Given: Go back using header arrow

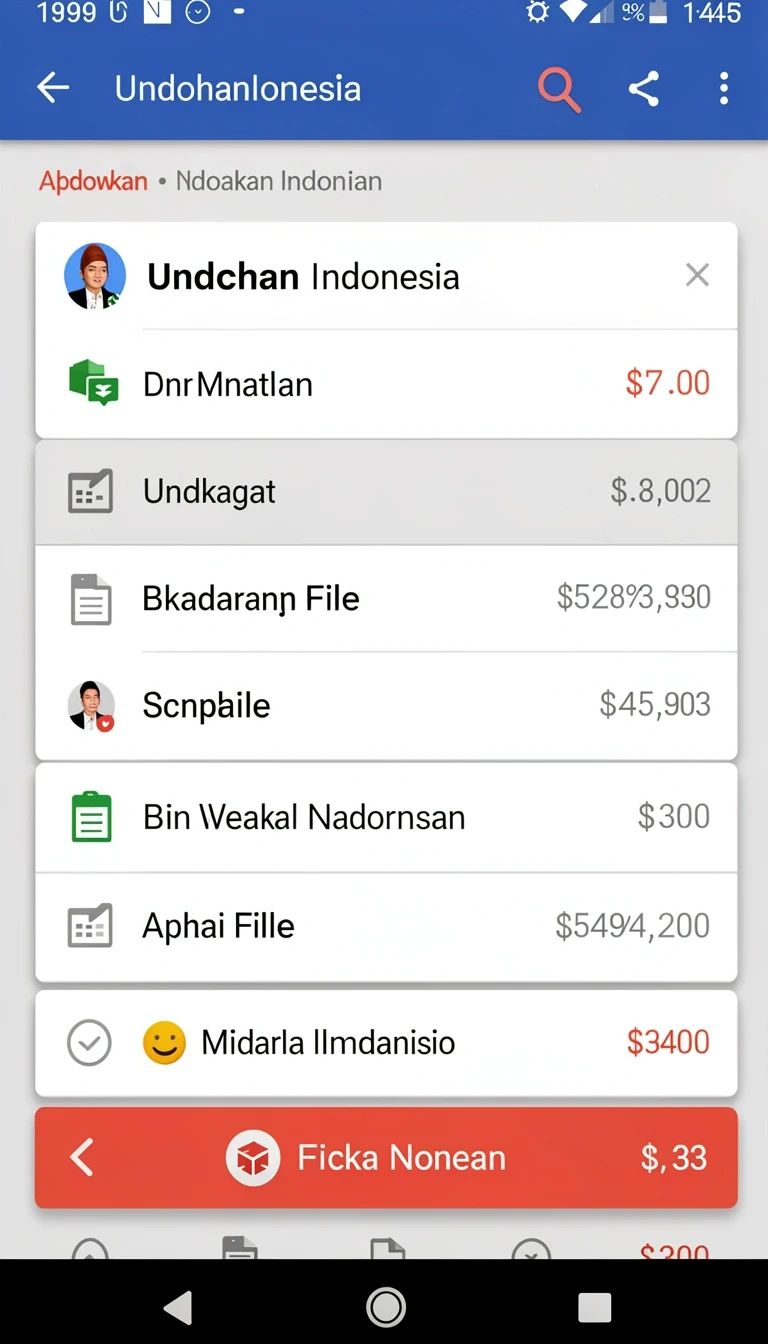Looking at the screenshot, I should click(53, 88).
